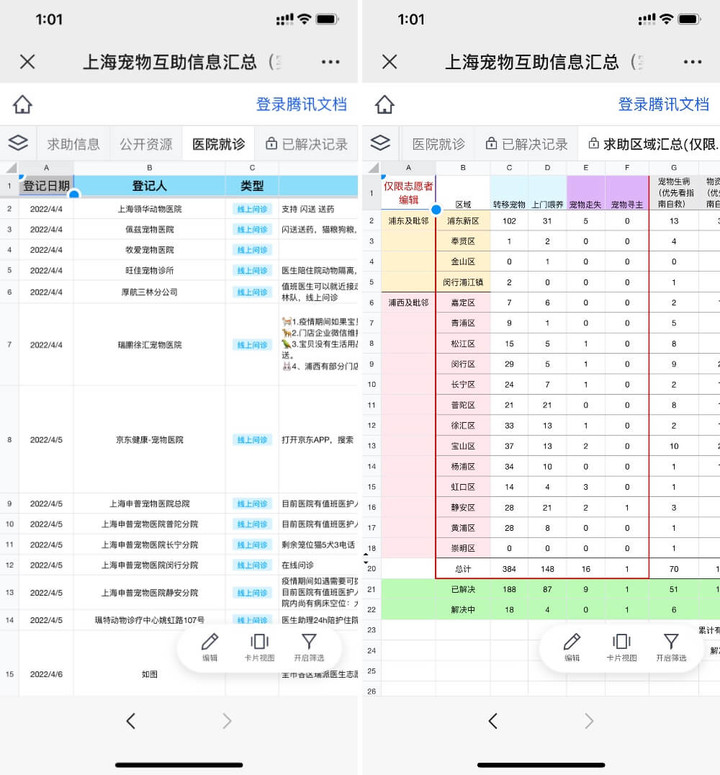Open the more options menu on right screen
720x775 pixels.
(692, 62)
